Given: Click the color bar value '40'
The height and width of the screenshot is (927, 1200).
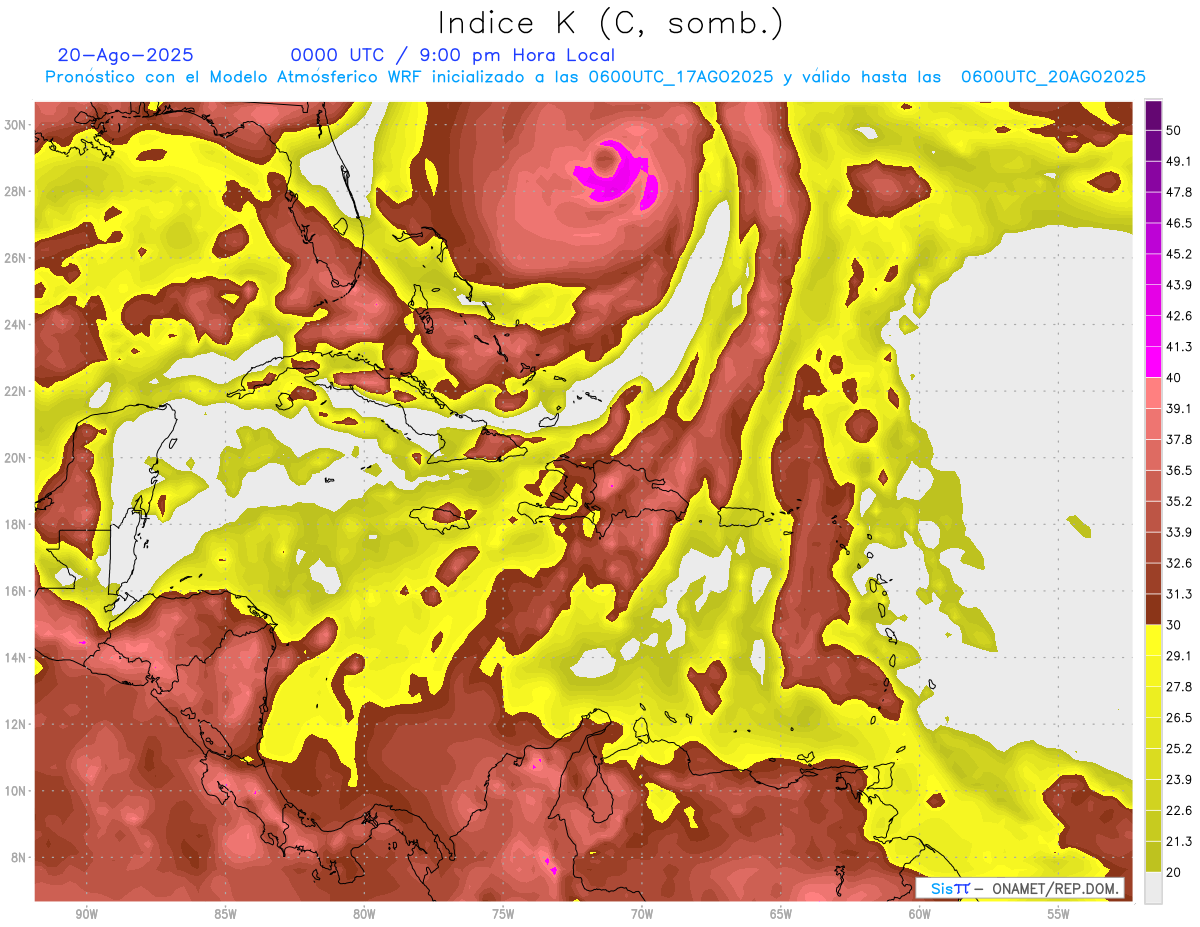Looking at the screenshot, I should [x=1174, y=378].
